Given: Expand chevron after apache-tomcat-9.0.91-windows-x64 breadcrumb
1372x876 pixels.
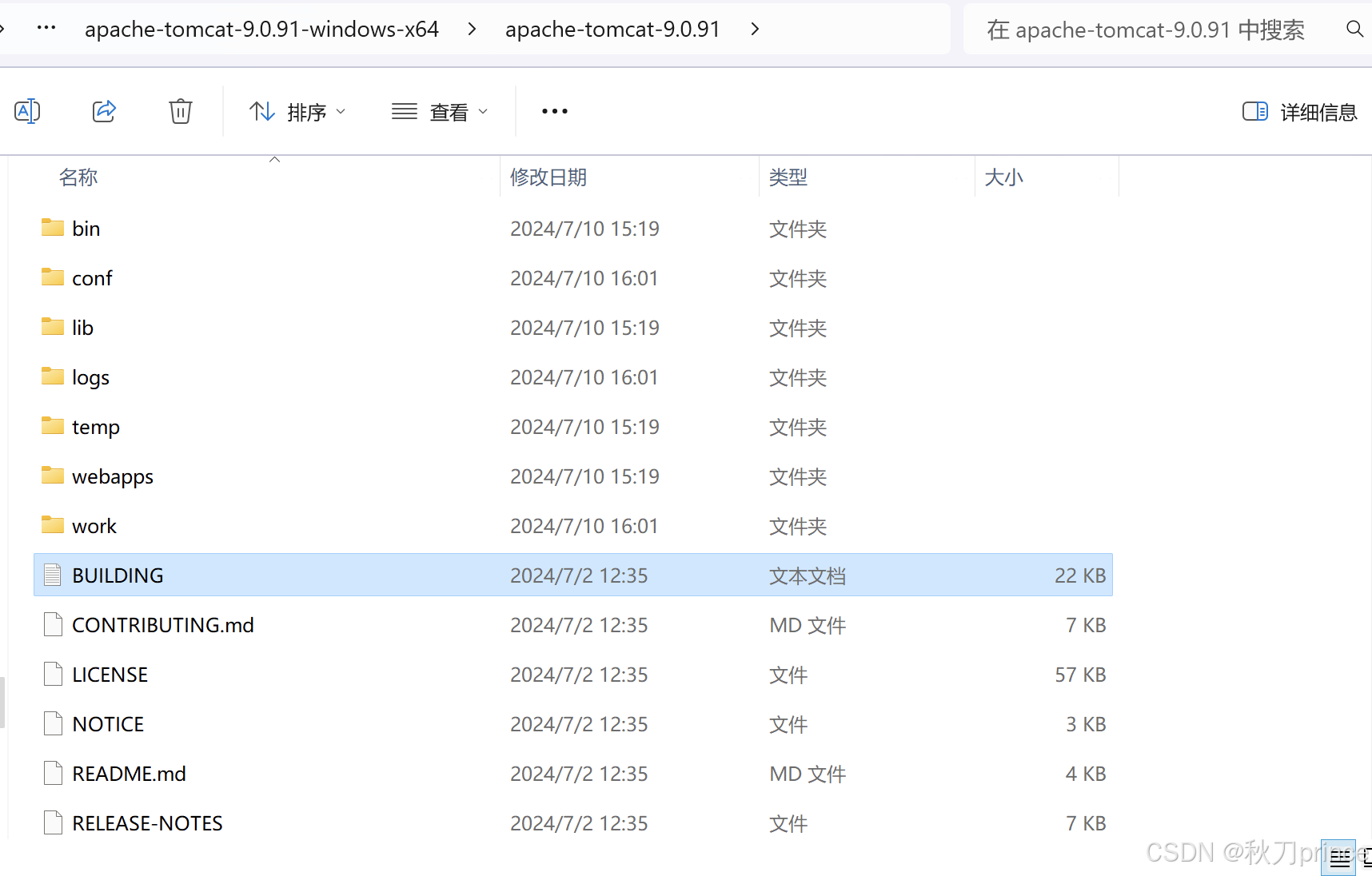Looking at the screenshot, I should pos(473,30).
